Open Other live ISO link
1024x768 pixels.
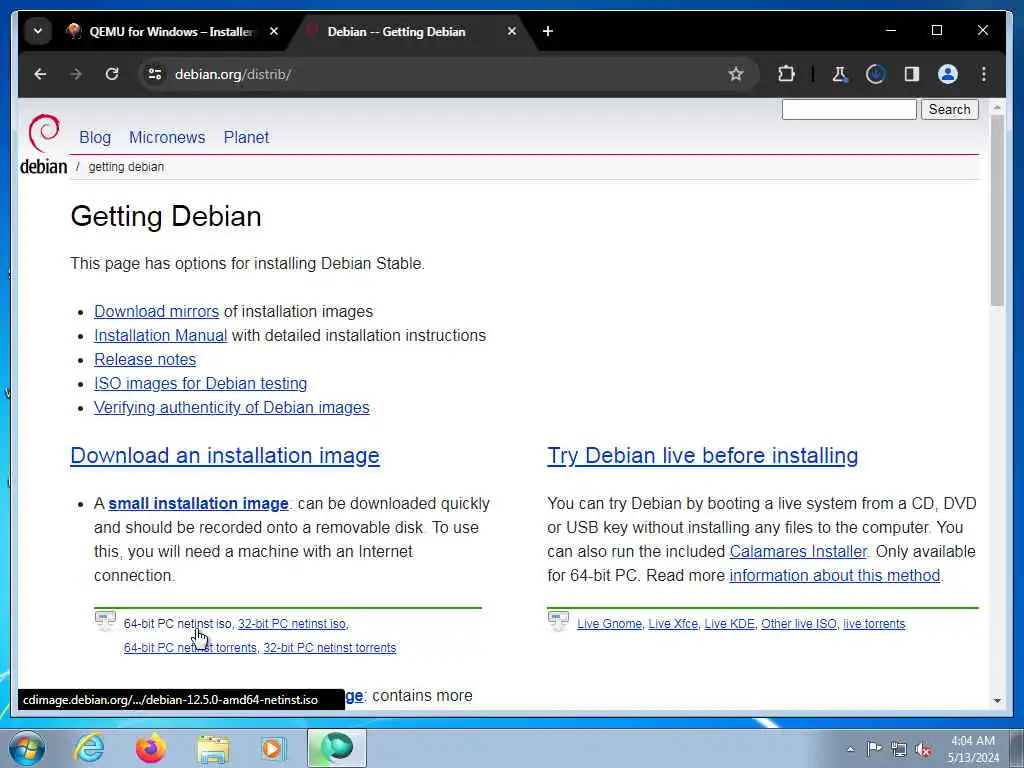click(x=799, y=624)
